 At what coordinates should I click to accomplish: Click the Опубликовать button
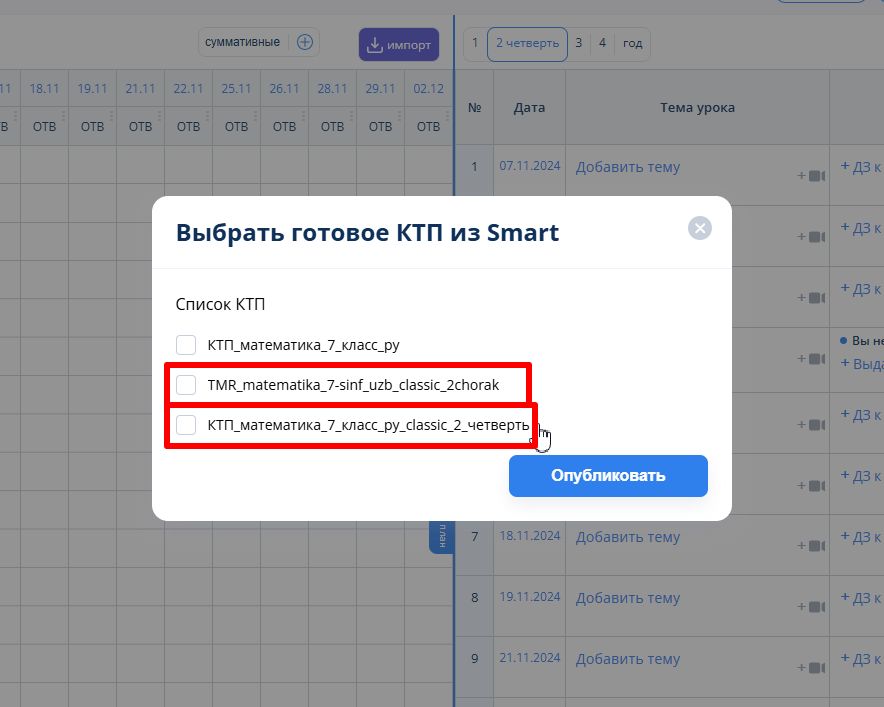coord(608,476)
